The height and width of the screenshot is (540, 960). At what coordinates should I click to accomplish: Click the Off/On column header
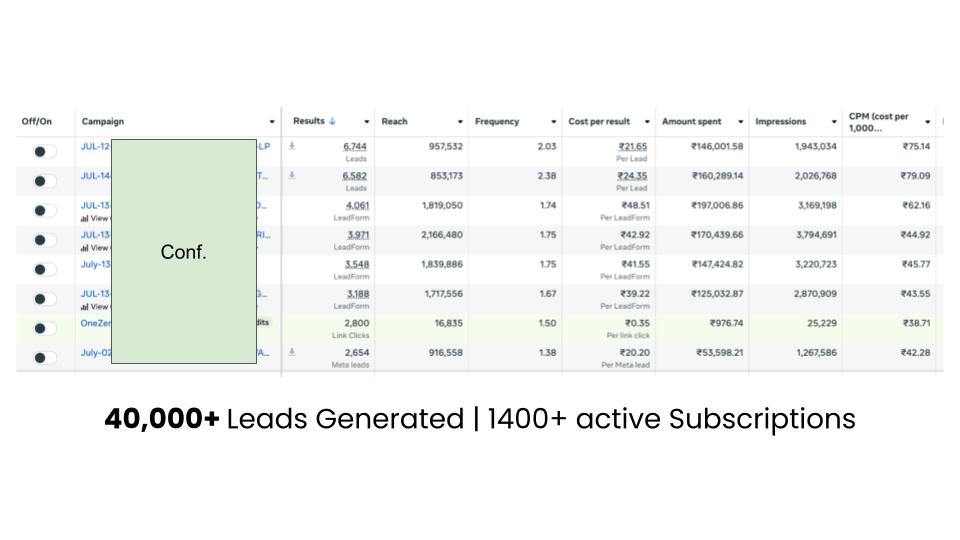tap(37, 122)
